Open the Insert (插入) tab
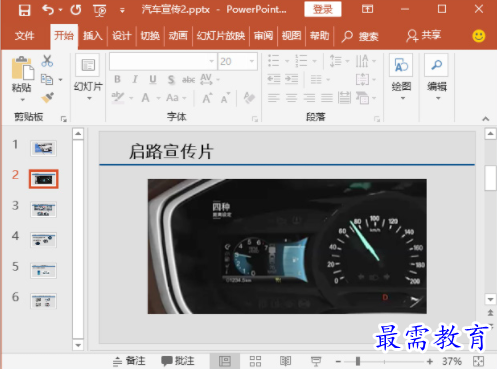 [93, 36]
